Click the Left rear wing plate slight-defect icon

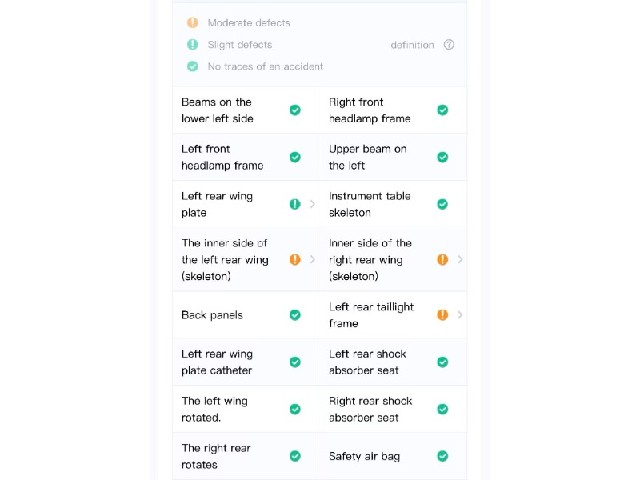point(295,204)
